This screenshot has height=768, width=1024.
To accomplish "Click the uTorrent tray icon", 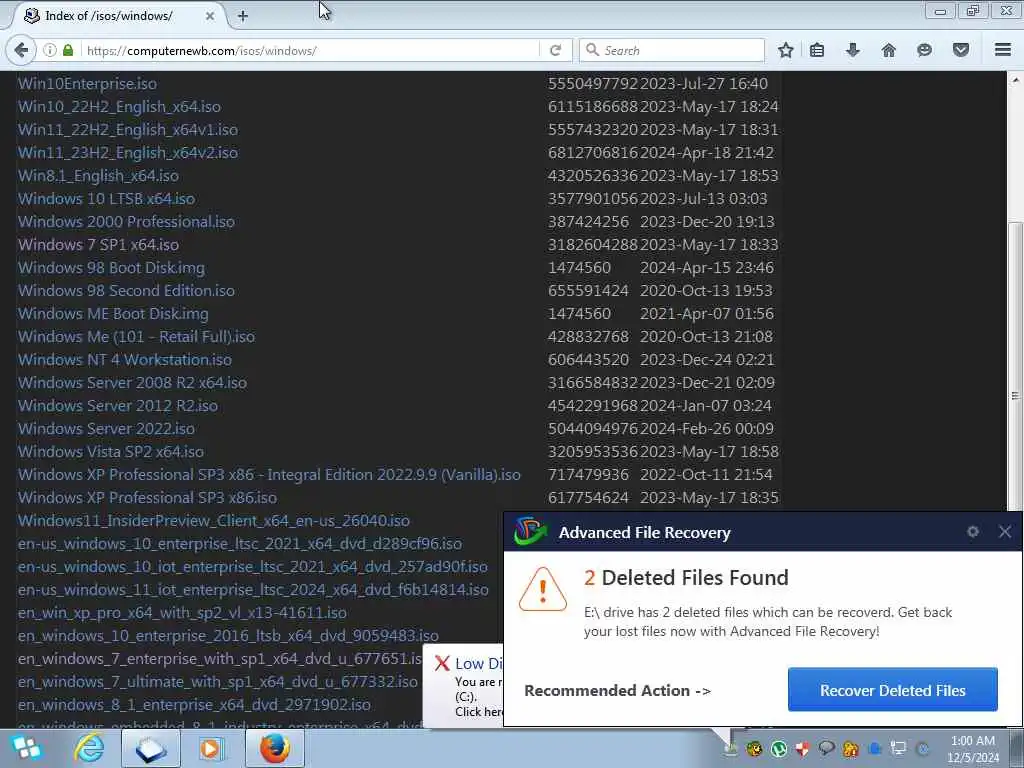I will coord(778,748).
